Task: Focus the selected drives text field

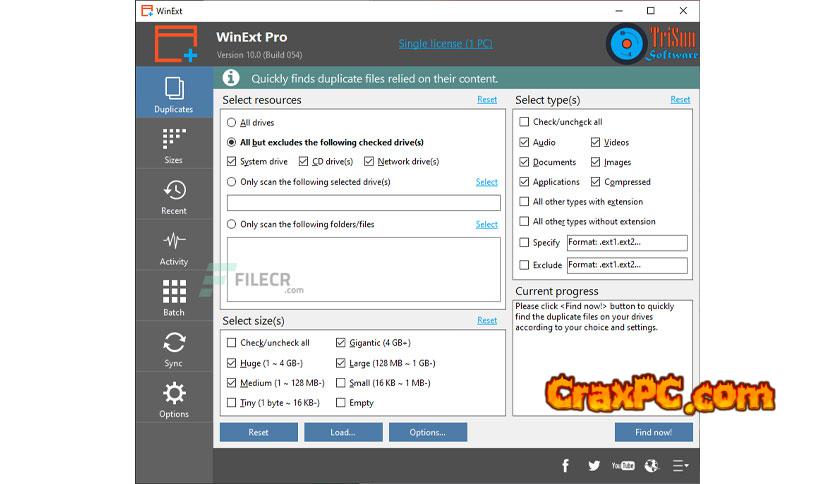Action: pyautogui.click(x=364, y=203)
